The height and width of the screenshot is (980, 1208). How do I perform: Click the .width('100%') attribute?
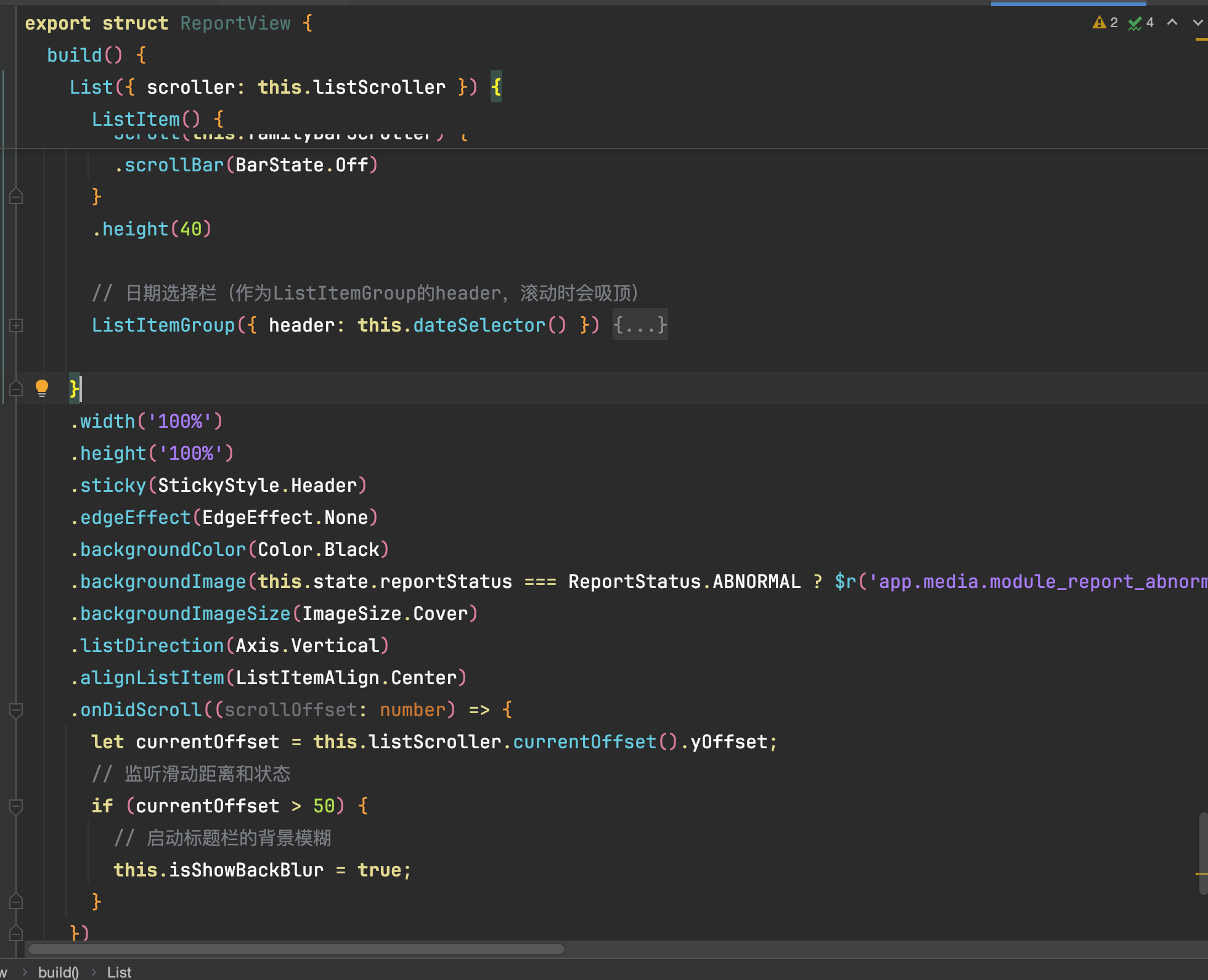pos(146,421)
